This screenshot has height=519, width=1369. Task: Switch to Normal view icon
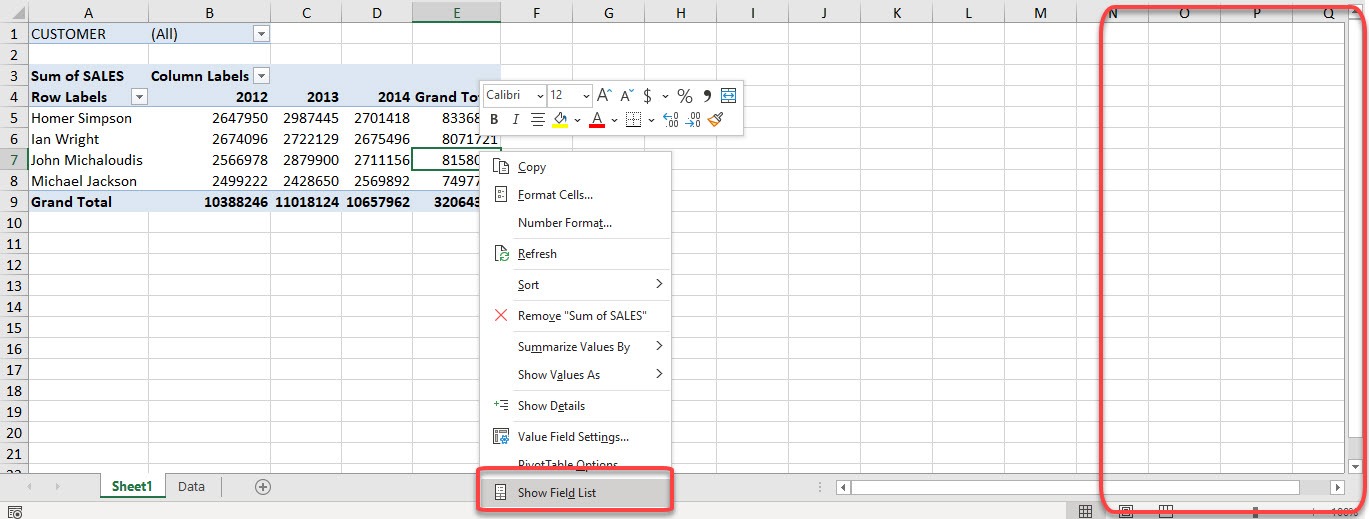[x=1085, y=512]
